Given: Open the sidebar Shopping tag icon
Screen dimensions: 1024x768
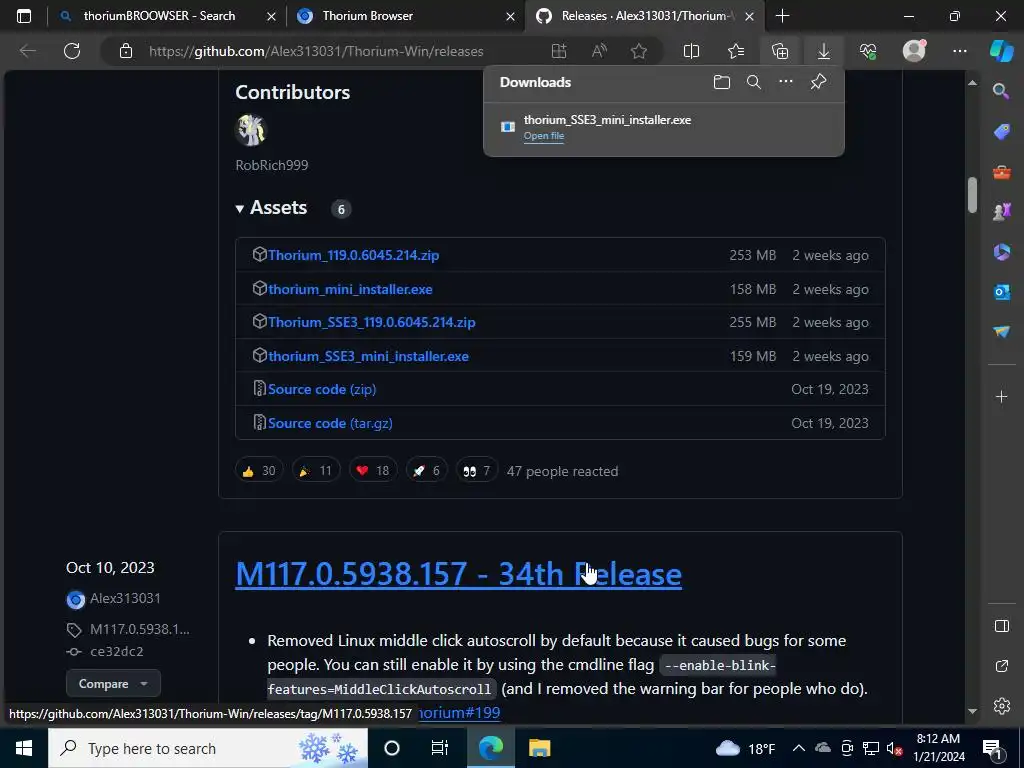Looking at the screenshot, I should (x=1001, y=131).
